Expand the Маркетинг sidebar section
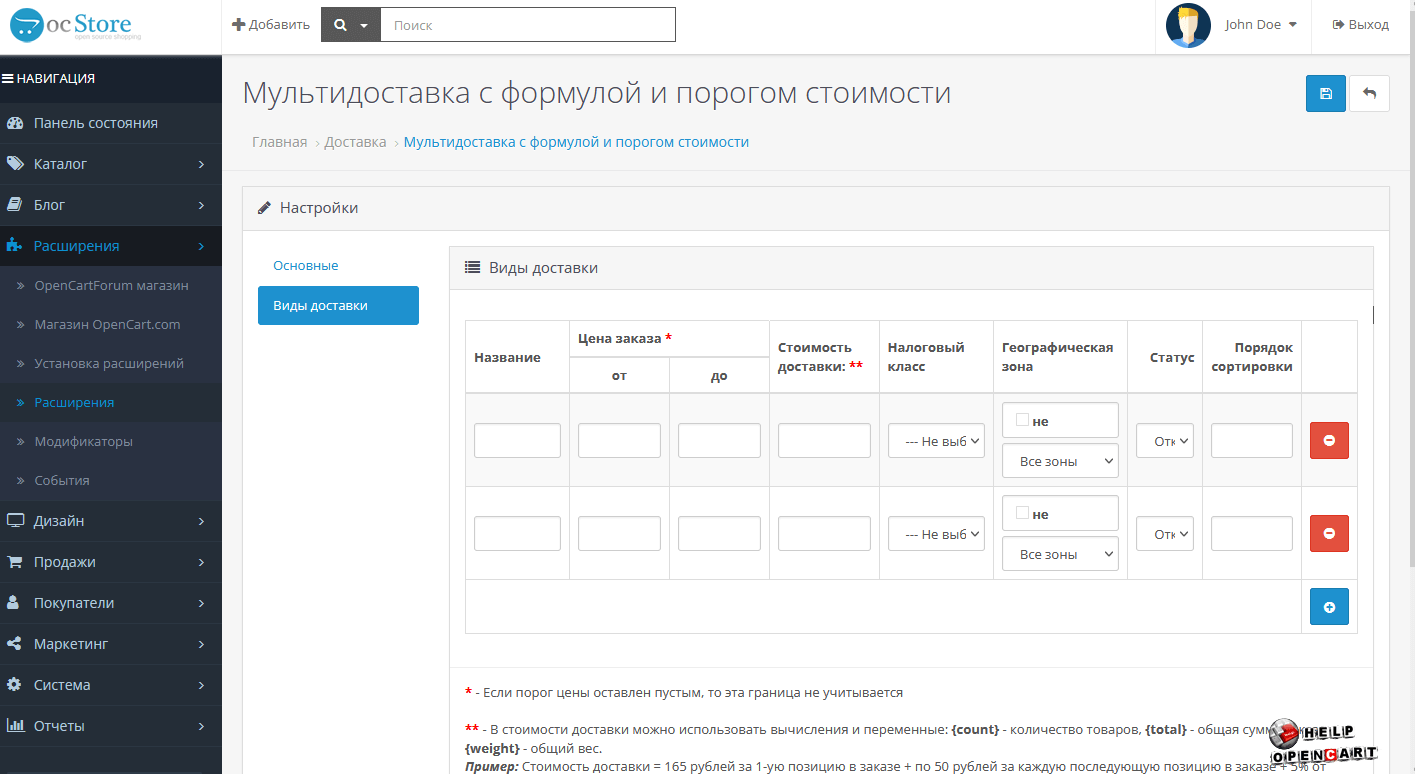This screenshot has width=1415, height=774. pos(110,644)
